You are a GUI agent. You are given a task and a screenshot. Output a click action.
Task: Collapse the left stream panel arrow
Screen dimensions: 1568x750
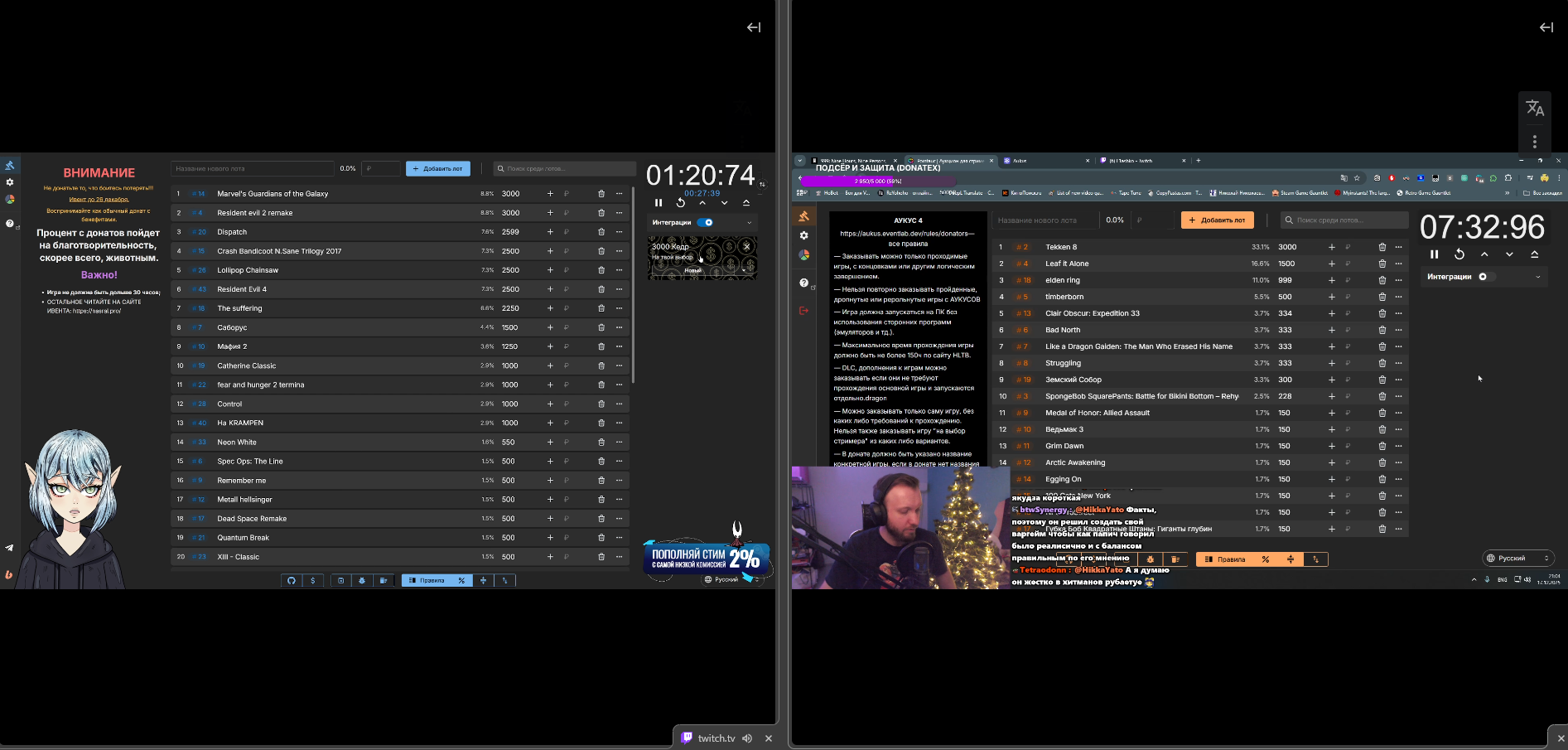[754, 27]
